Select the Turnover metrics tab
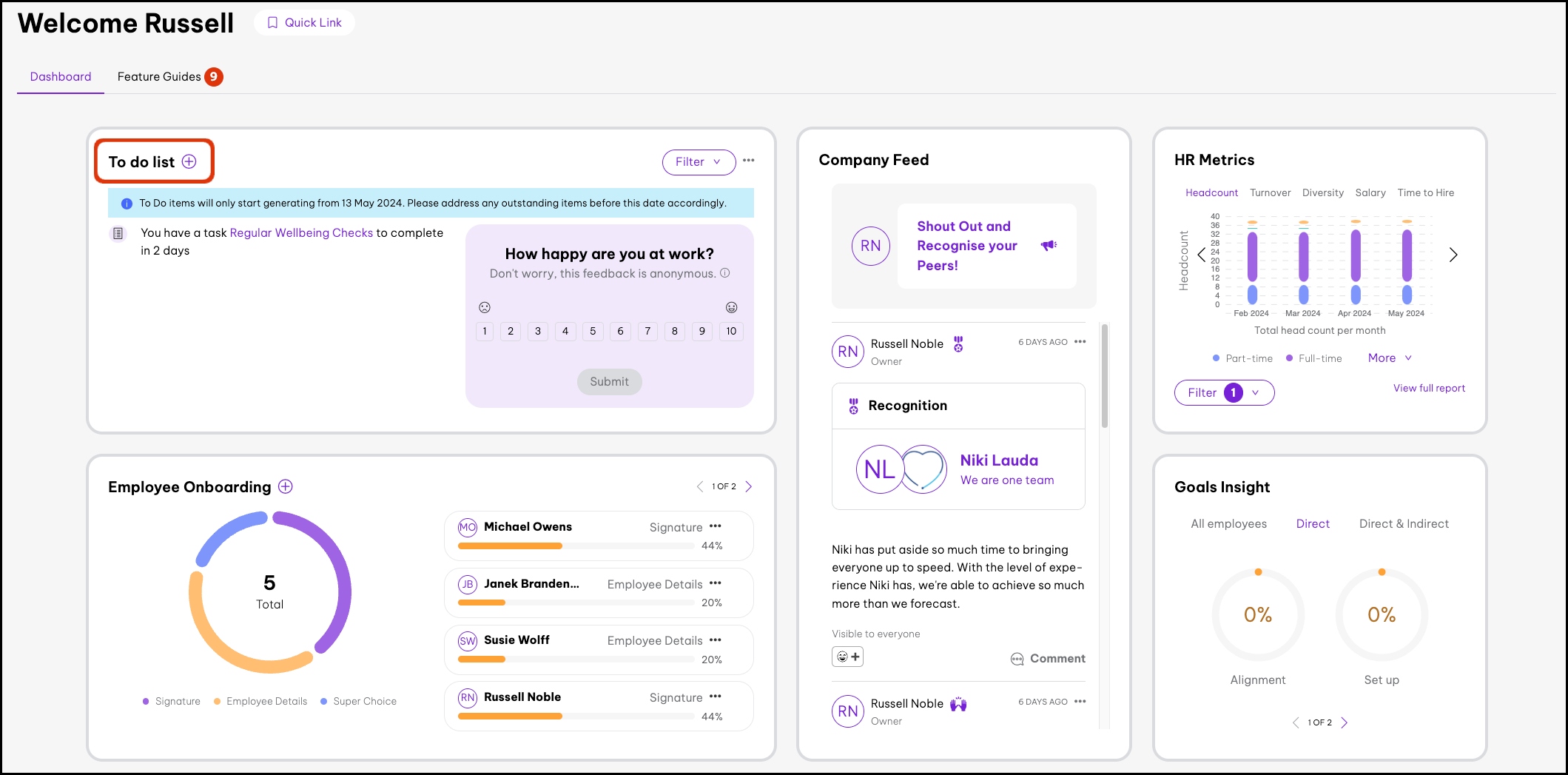This screenshot has height=775, width=1568. (1270, 192)
